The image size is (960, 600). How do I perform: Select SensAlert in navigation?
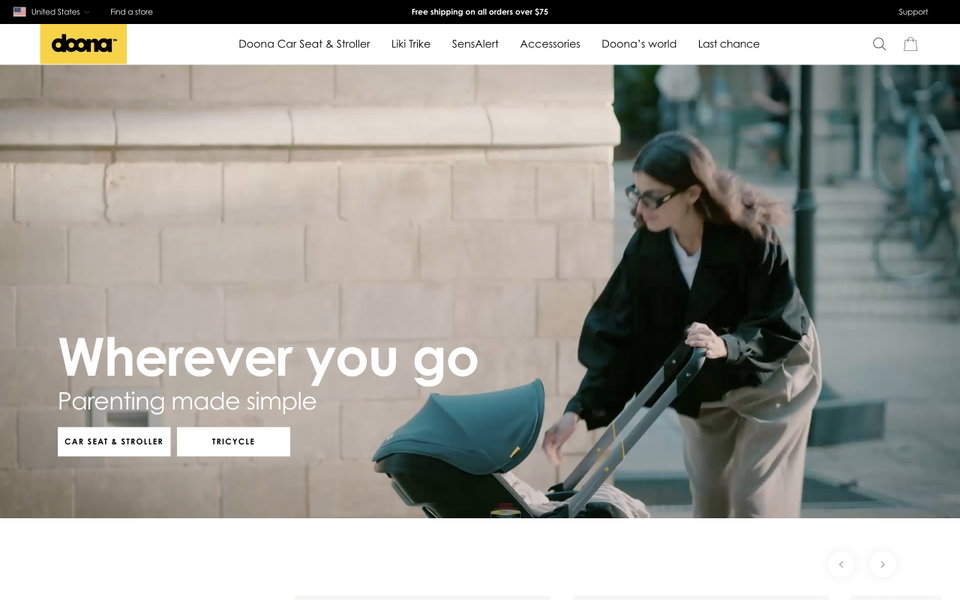(475, 44)
